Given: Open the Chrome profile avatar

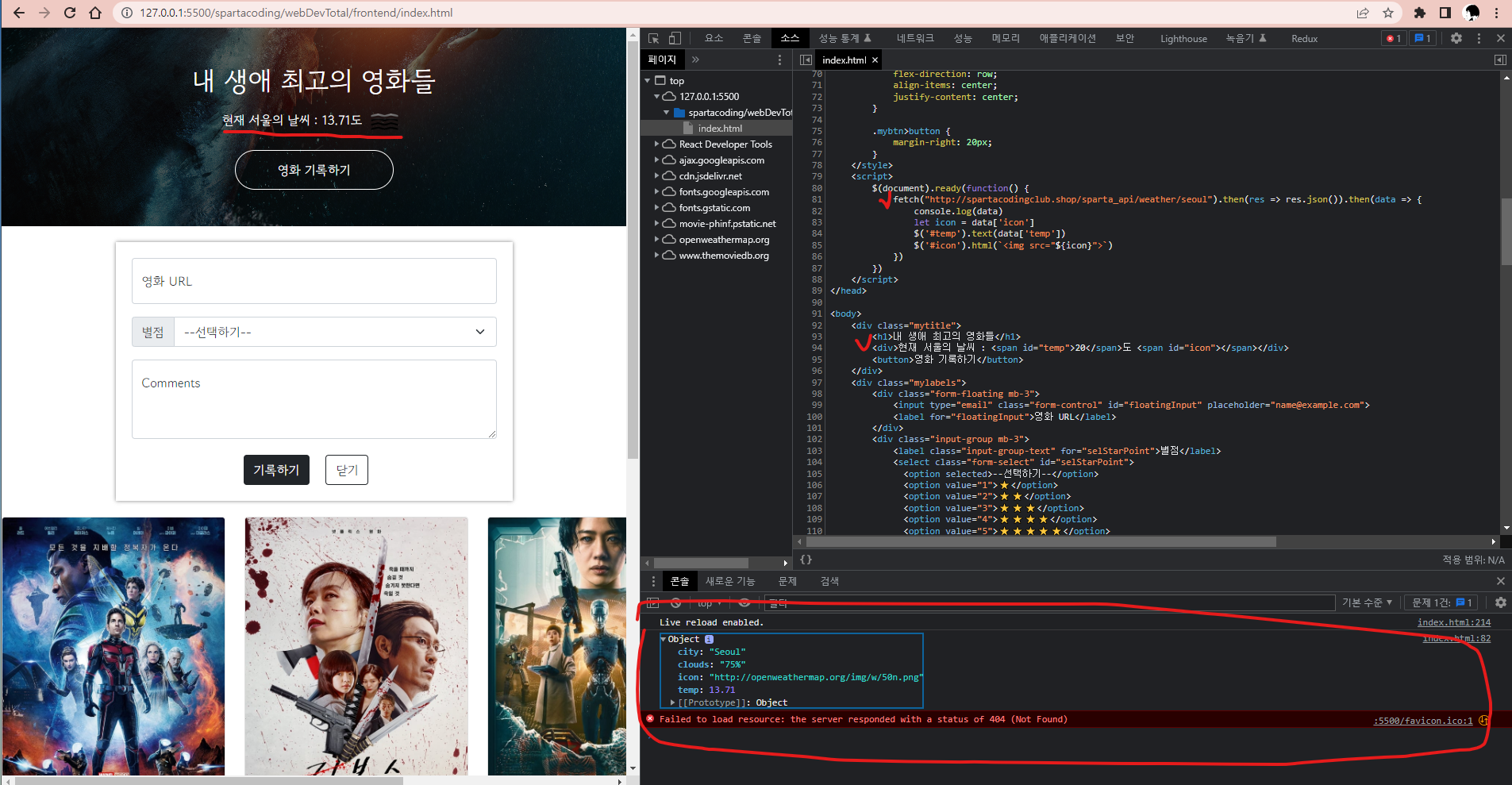Looking at the screenshot, I should (1472, 13).
